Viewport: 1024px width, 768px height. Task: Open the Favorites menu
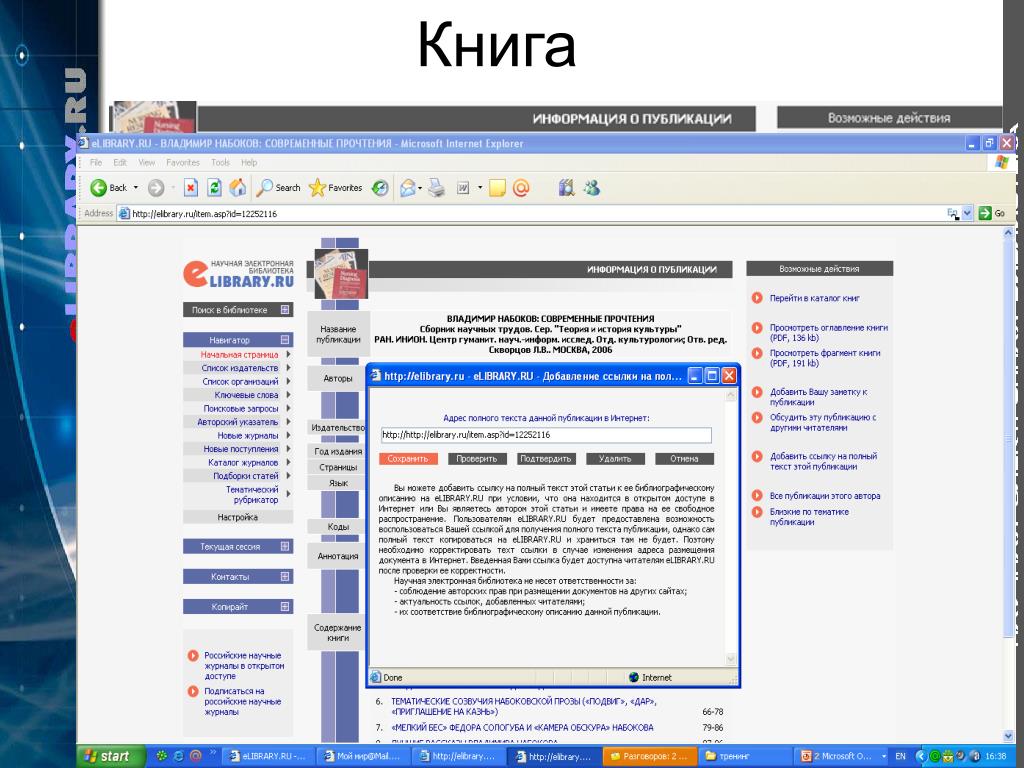pyautogui.click(x=183, y=163)
